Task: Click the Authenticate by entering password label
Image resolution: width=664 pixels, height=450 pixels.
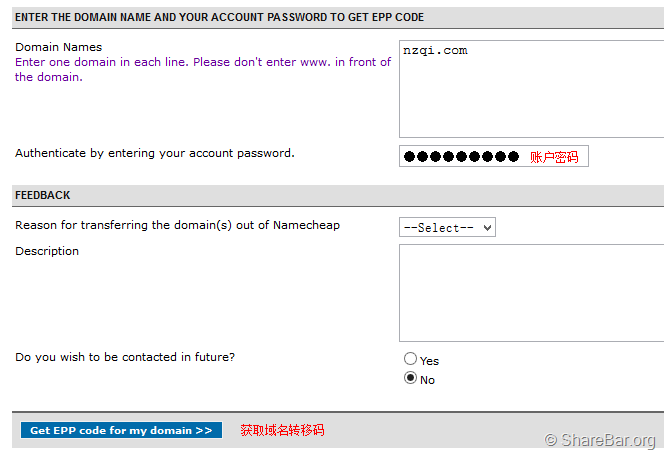Action: [x=154, y=153]
